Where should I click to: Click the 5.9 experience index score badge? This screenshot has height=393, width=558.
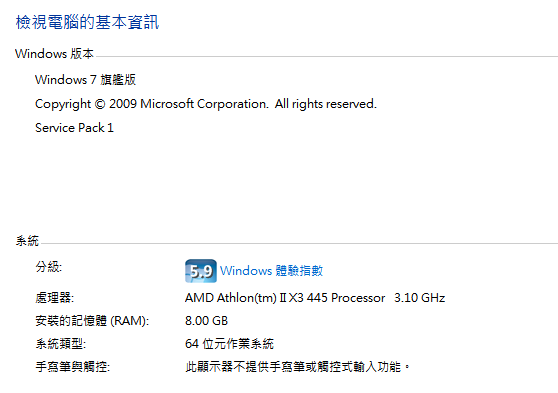click(x=201, y=271)
